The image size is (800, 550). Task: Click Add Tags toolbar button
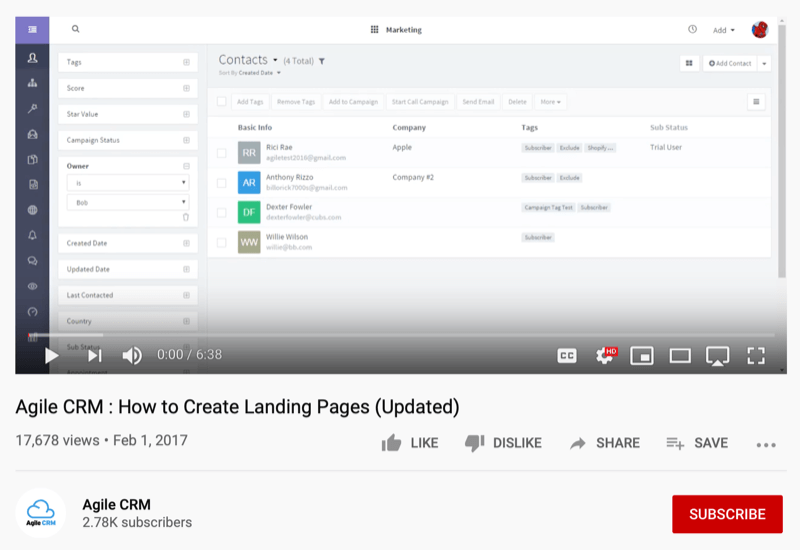250,102
